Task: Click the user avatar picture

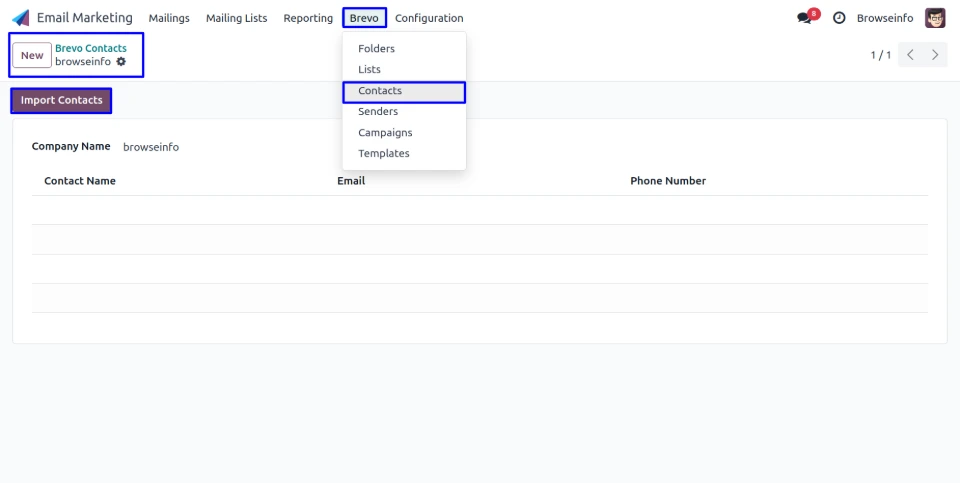Action: coord(935,18)
